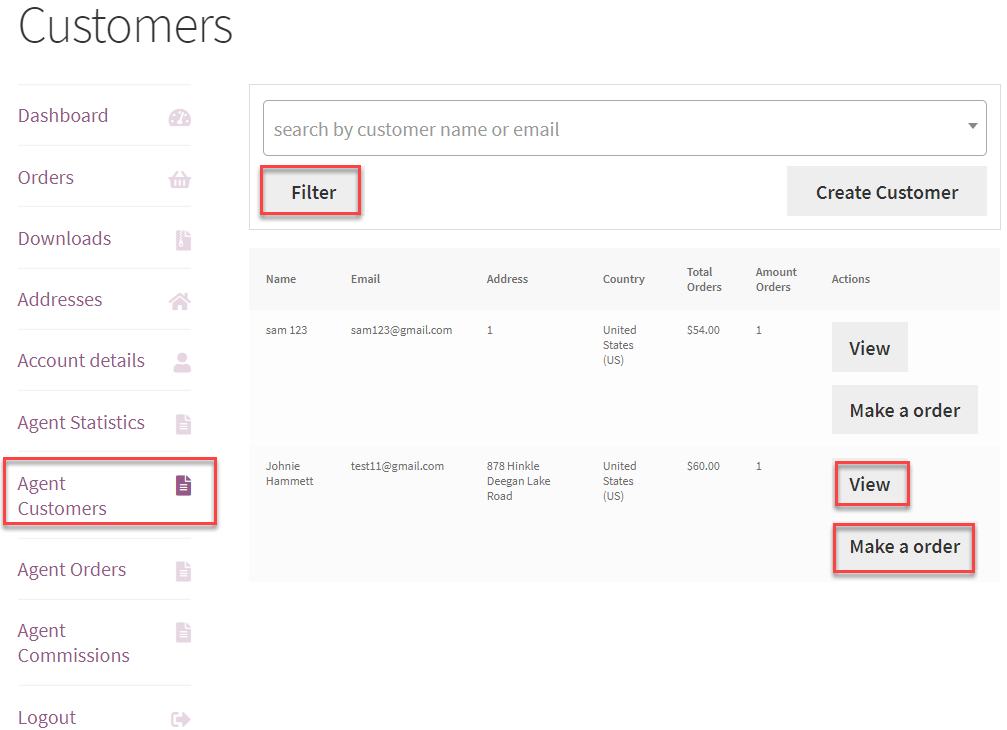Screen dimensions: 1007x730
Task: Click the Agent Orders document icon
Action: click(183, 572)
